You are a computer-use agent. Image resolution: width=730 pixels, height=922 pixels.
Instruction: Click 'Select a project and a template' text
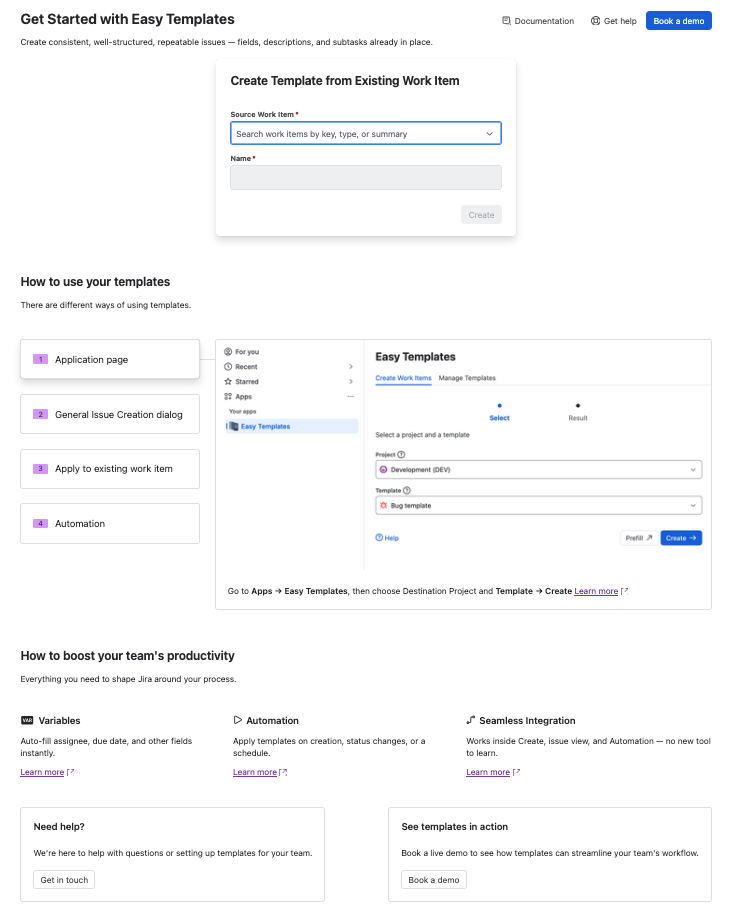pos(422,435)
